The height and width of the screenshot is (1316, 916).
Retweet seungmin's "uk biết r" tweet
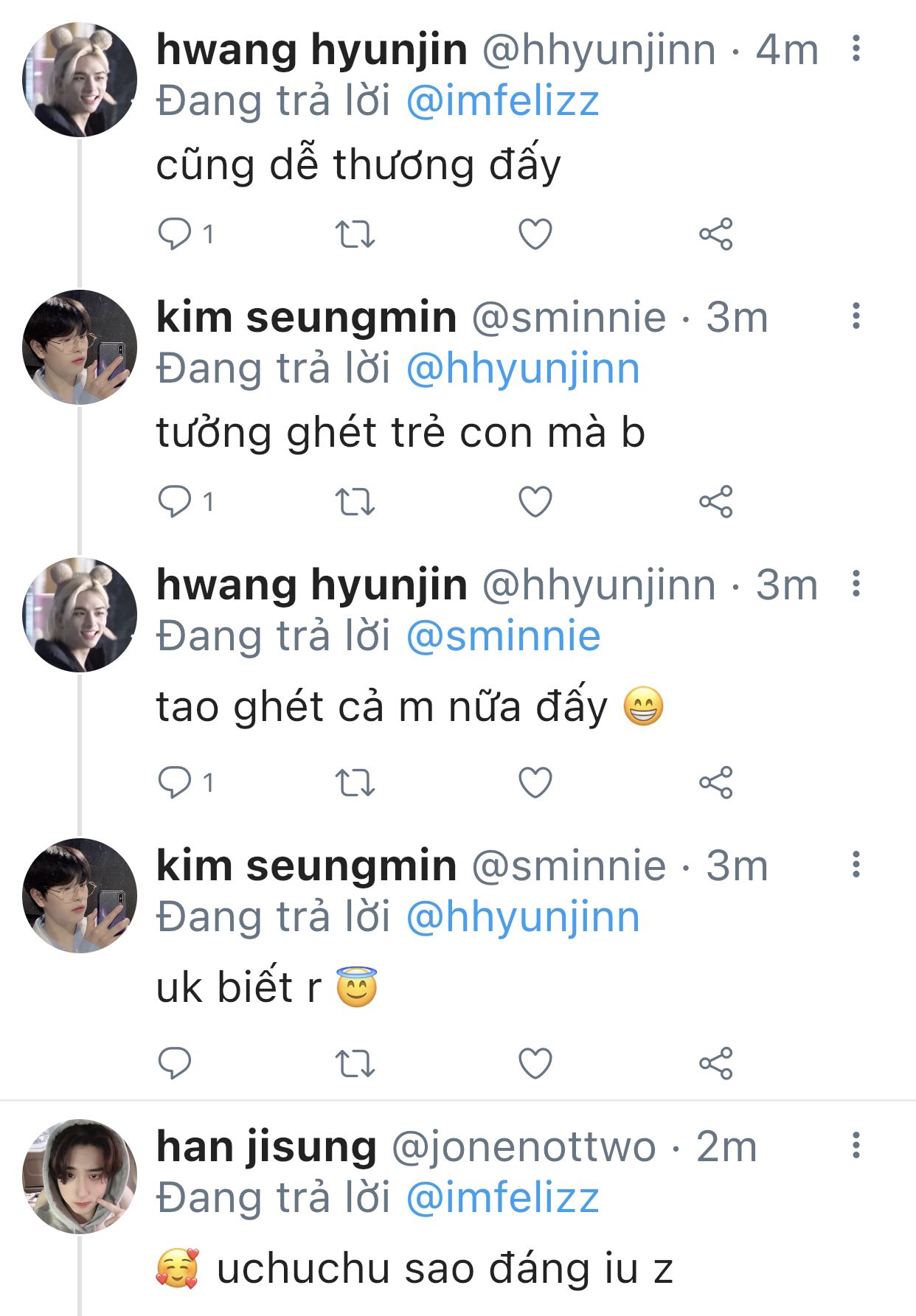(355, 1063)
